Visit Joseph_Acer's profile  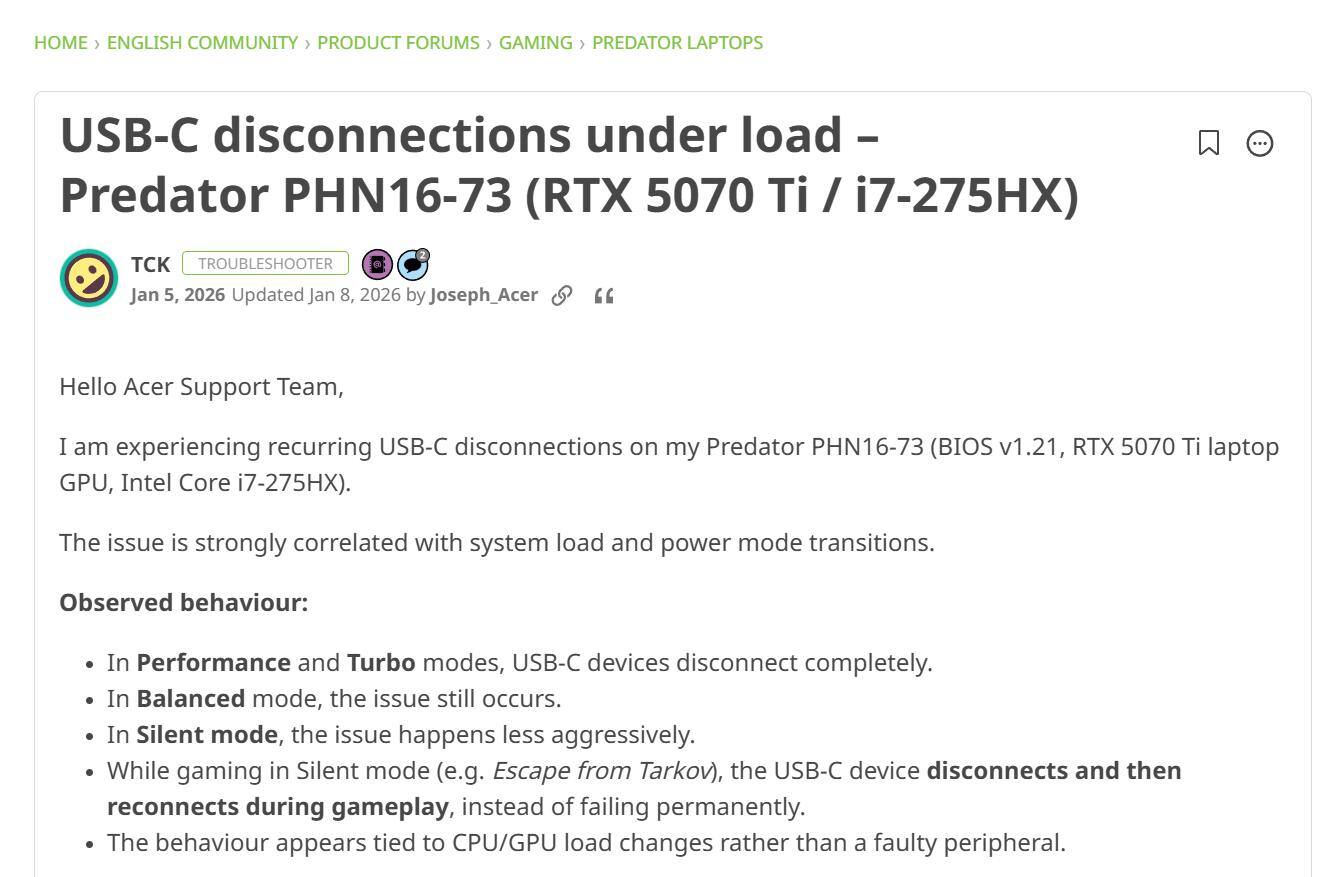484,295
